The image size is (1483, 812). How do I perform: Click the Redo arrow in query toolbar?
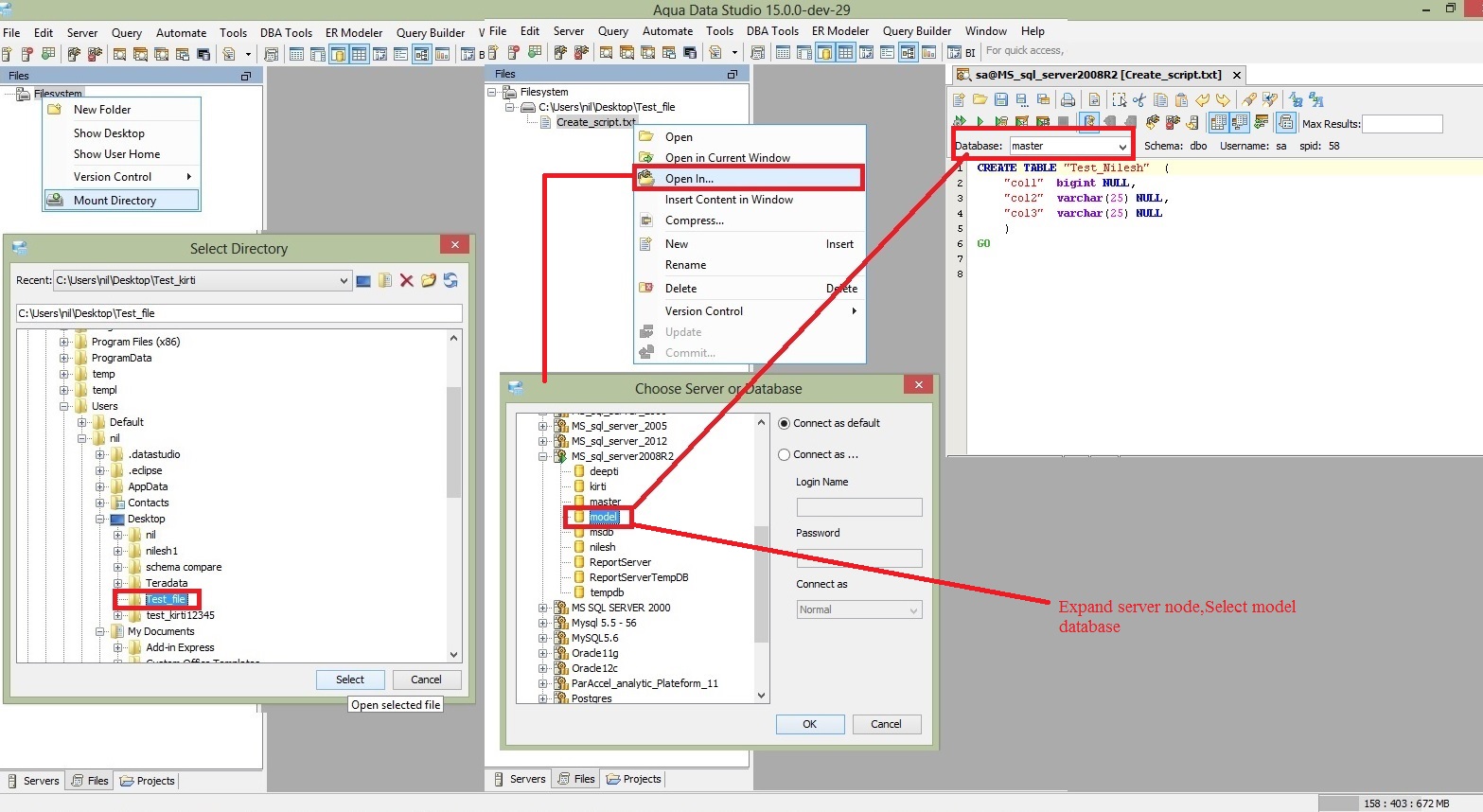tap(1223, 99)
